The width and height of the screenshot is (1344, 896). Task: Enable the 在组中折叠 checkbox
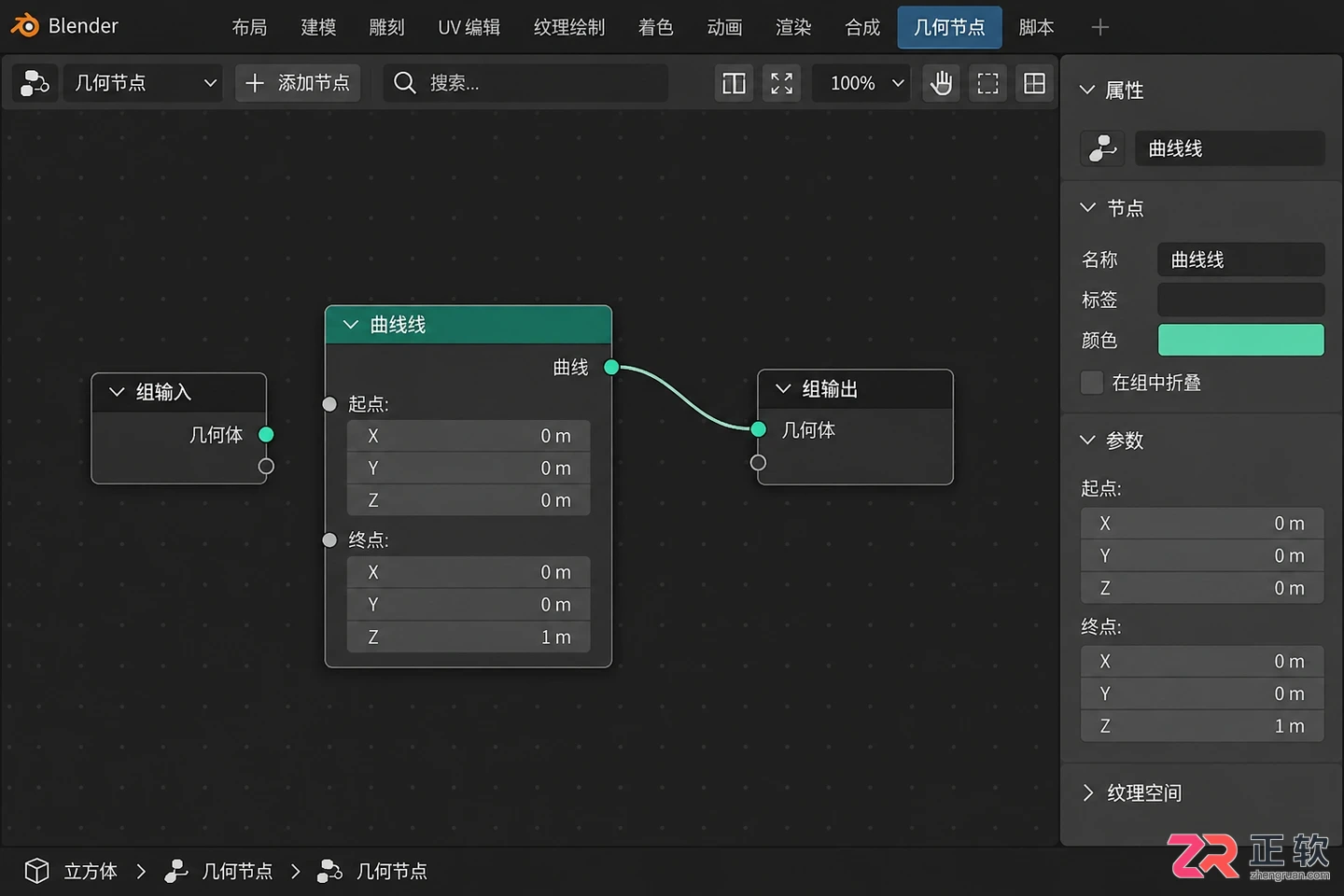click(x=1091, y=383)
